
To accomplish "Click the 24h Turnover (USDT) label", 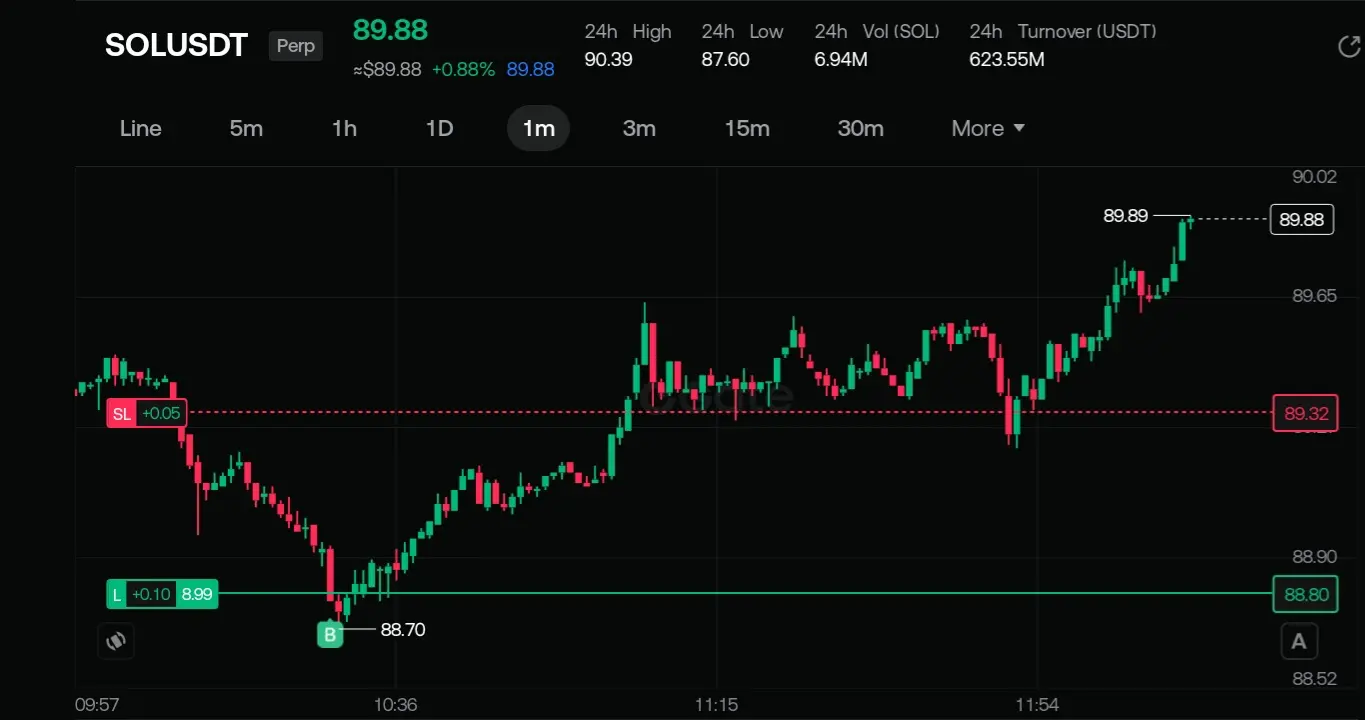I will (x=1063, y=32).
